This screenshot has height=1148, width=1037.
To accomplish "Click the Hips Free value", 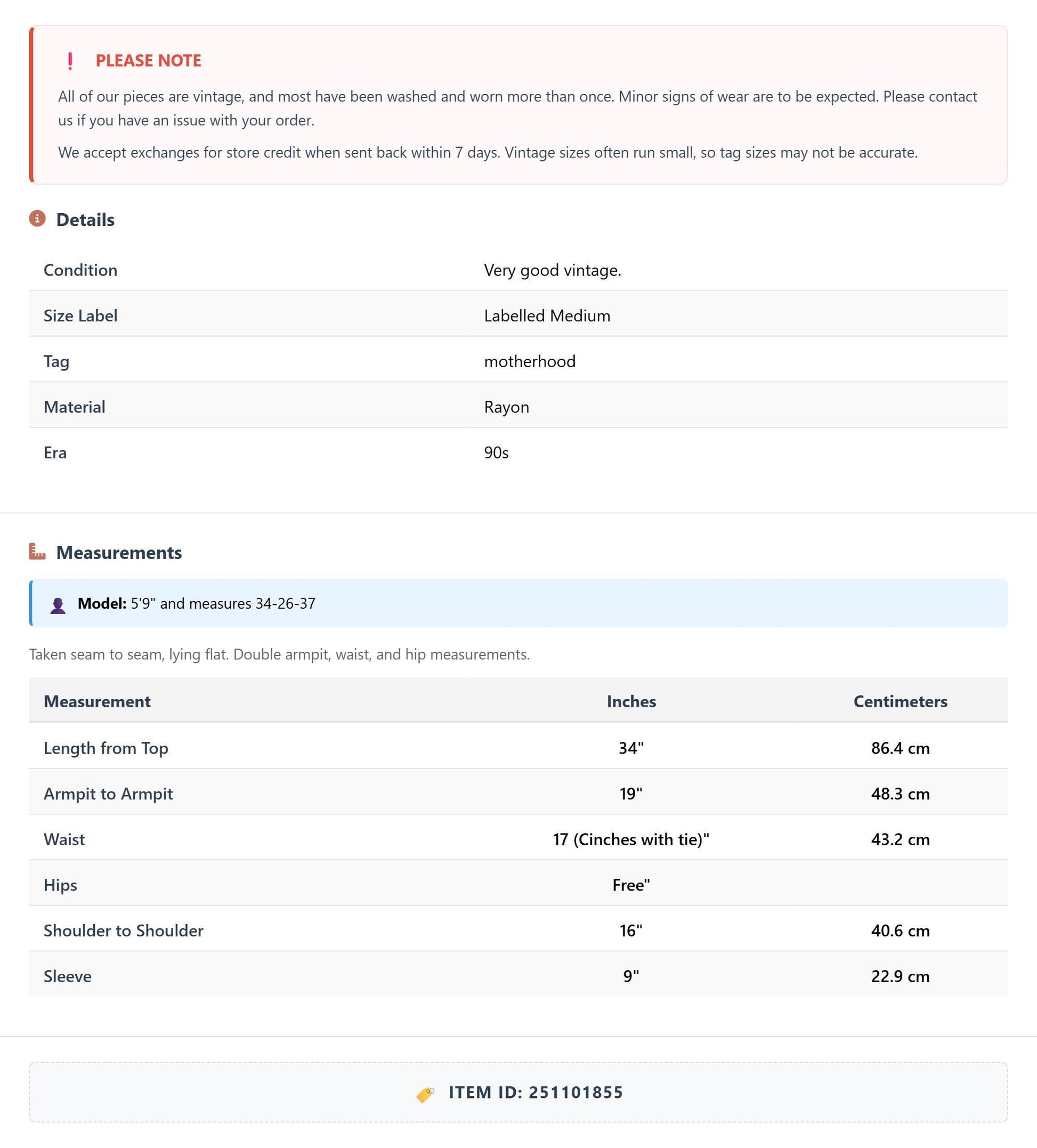I will click(x=631, y=885).
